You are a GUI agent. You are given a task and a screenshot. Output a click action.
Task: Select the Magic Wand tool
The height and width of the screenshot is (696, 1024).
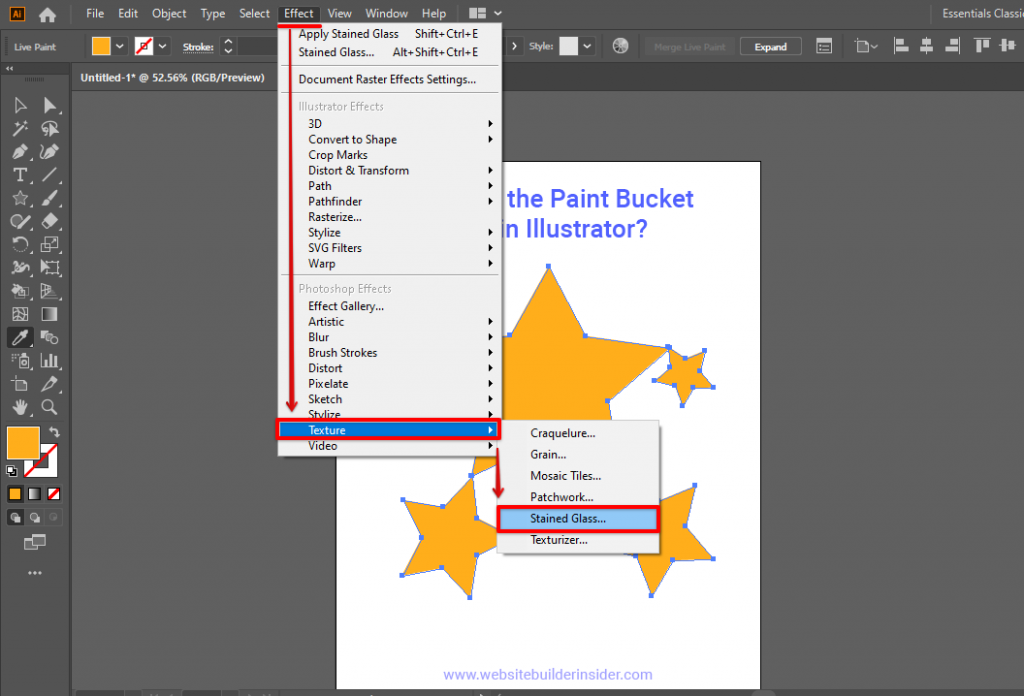20,128
